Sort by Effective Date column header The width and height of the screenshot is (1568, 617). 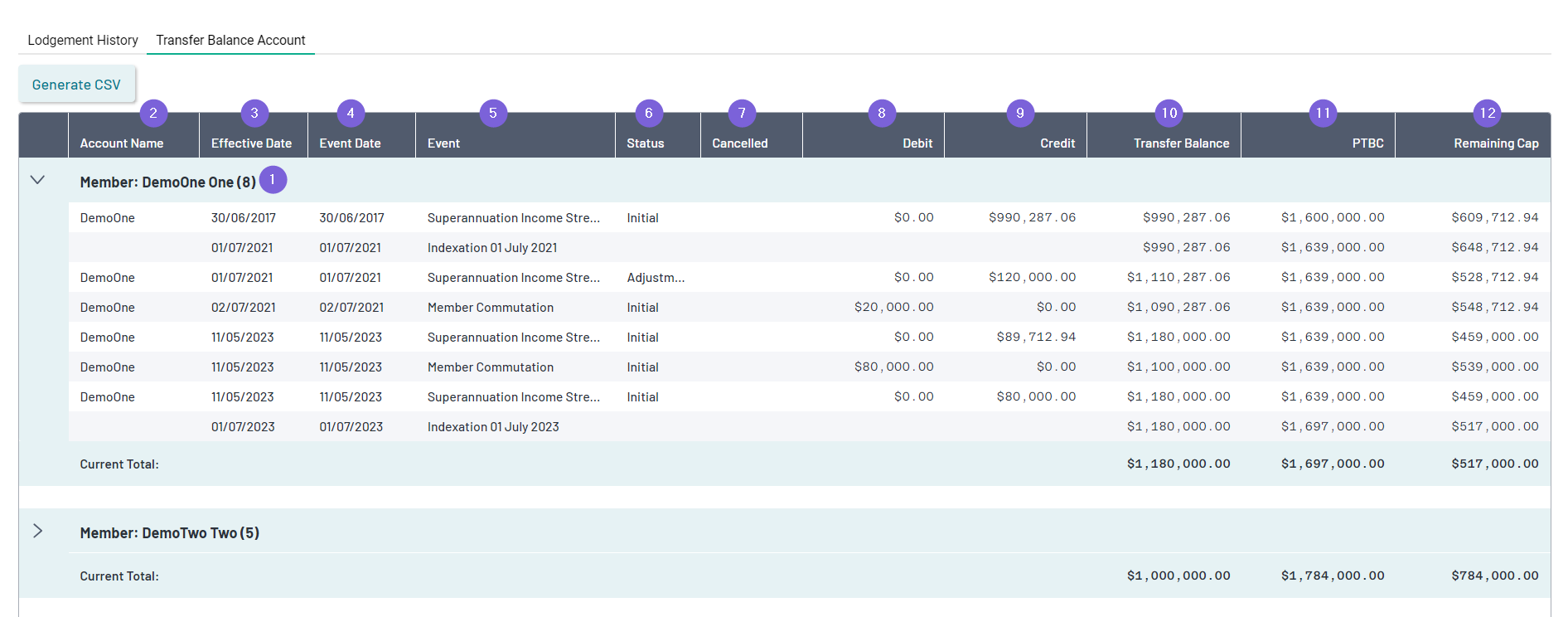coord(251,143)
